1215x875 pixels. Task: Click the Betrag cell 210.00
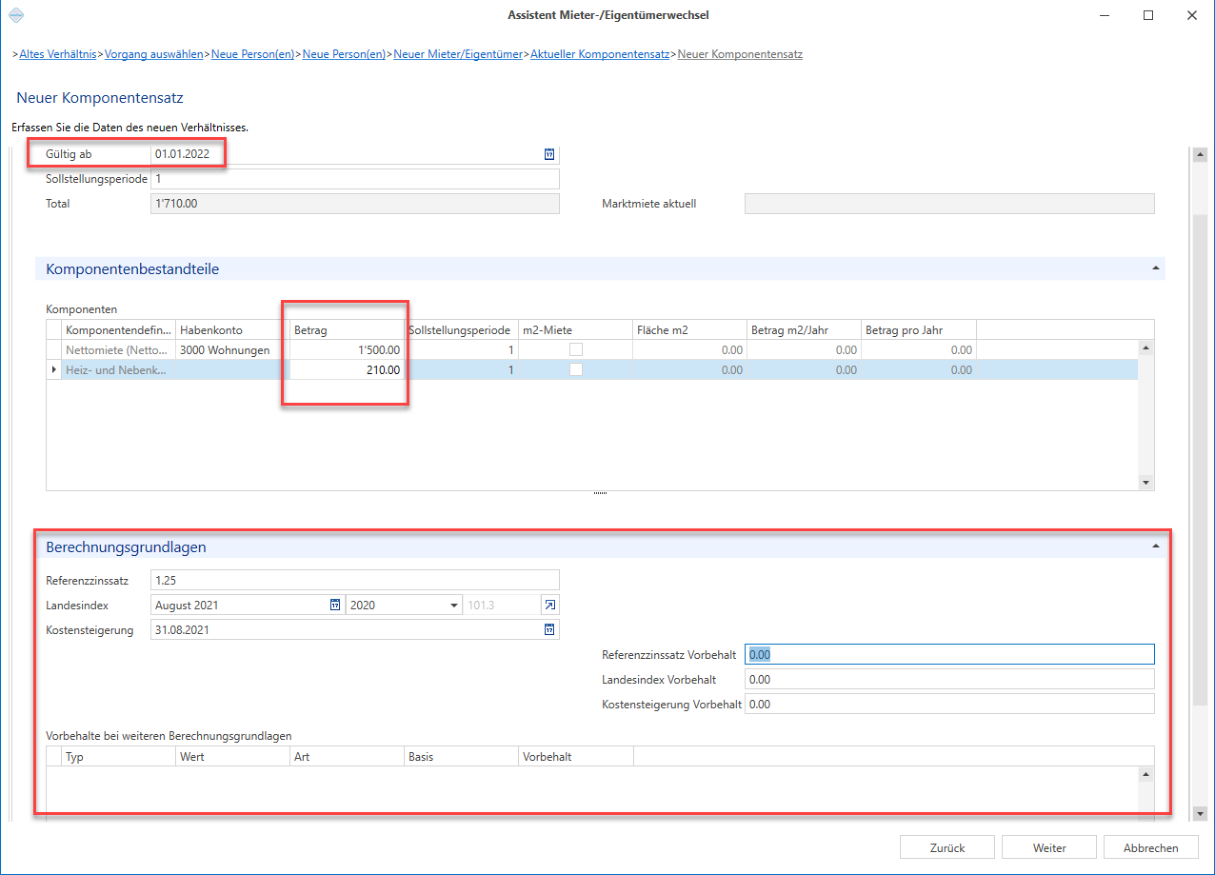coord(347,370)
